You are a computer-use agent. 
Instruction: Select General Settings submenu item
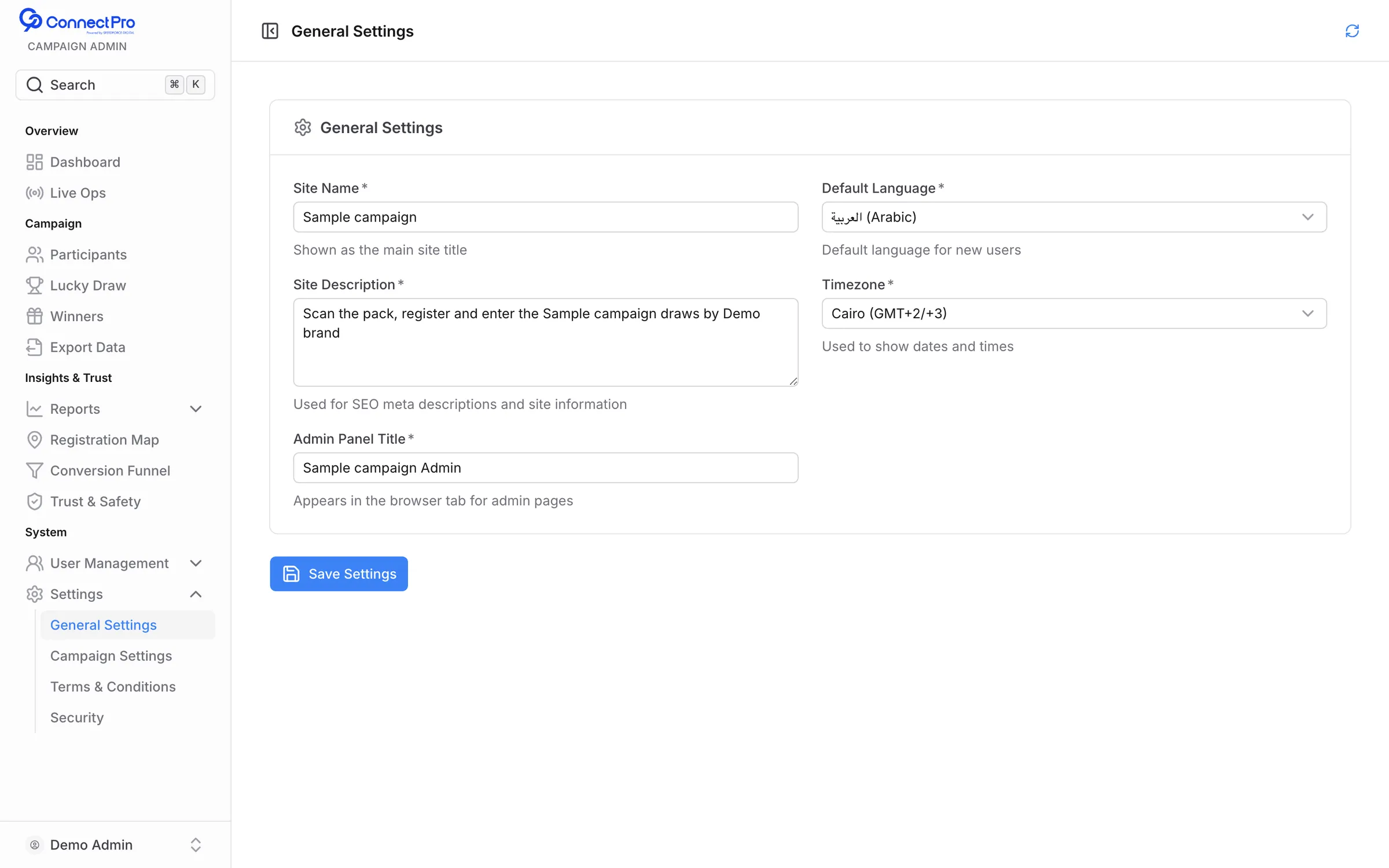127,625
